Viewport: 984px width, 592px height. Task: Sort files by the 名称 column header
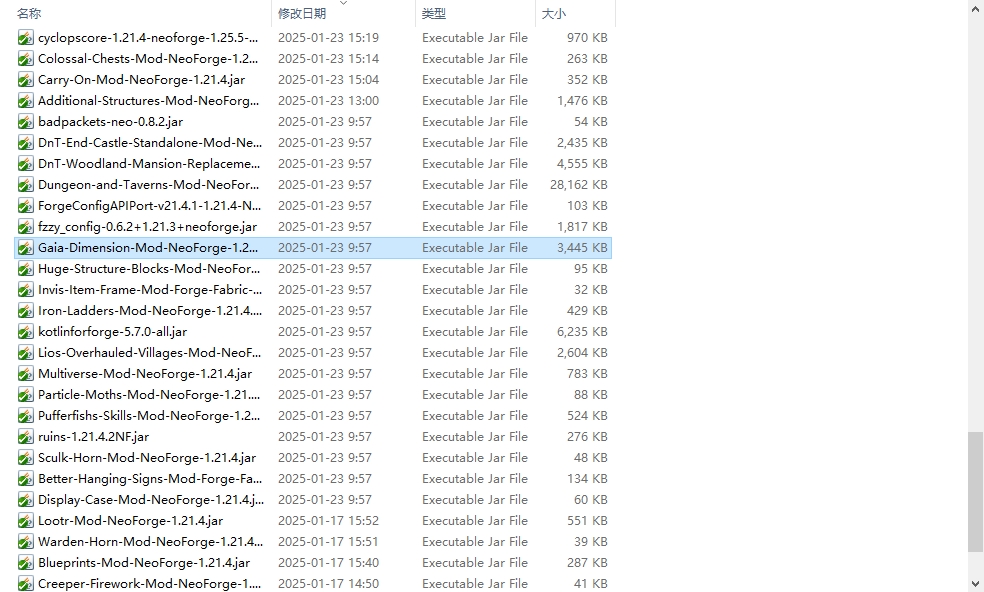(29, 13)
